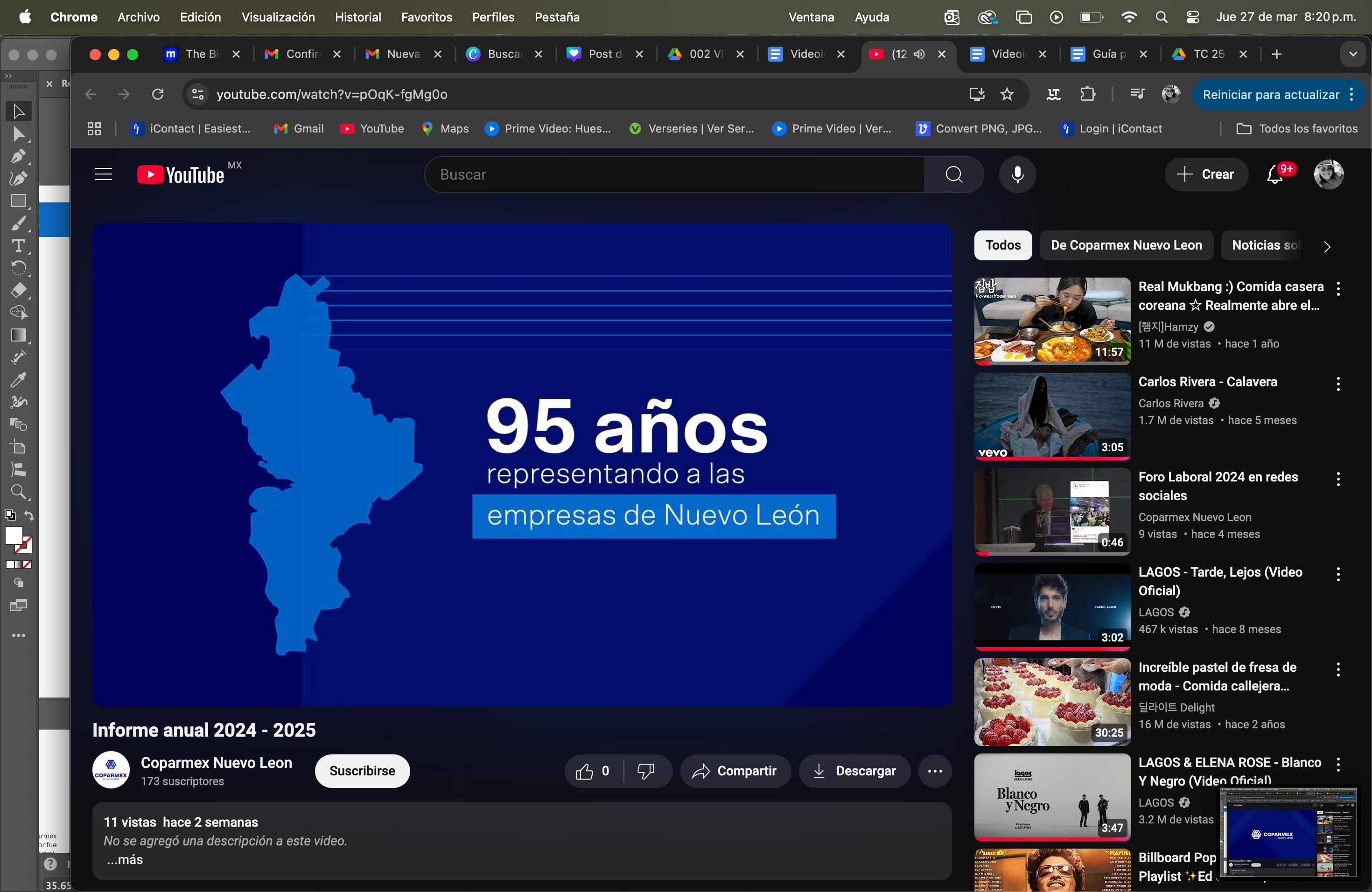Change screen mode in Illustrator toolbar
Screen dimensions: 1372x892
[x=19, y=606]
